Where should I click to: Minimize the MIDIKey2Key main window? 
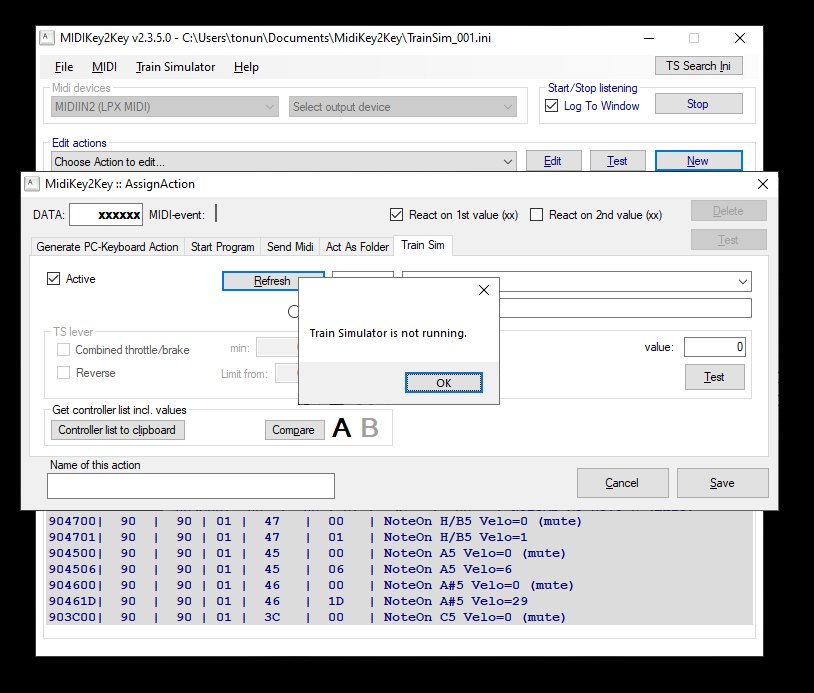(x=649, y=38)
